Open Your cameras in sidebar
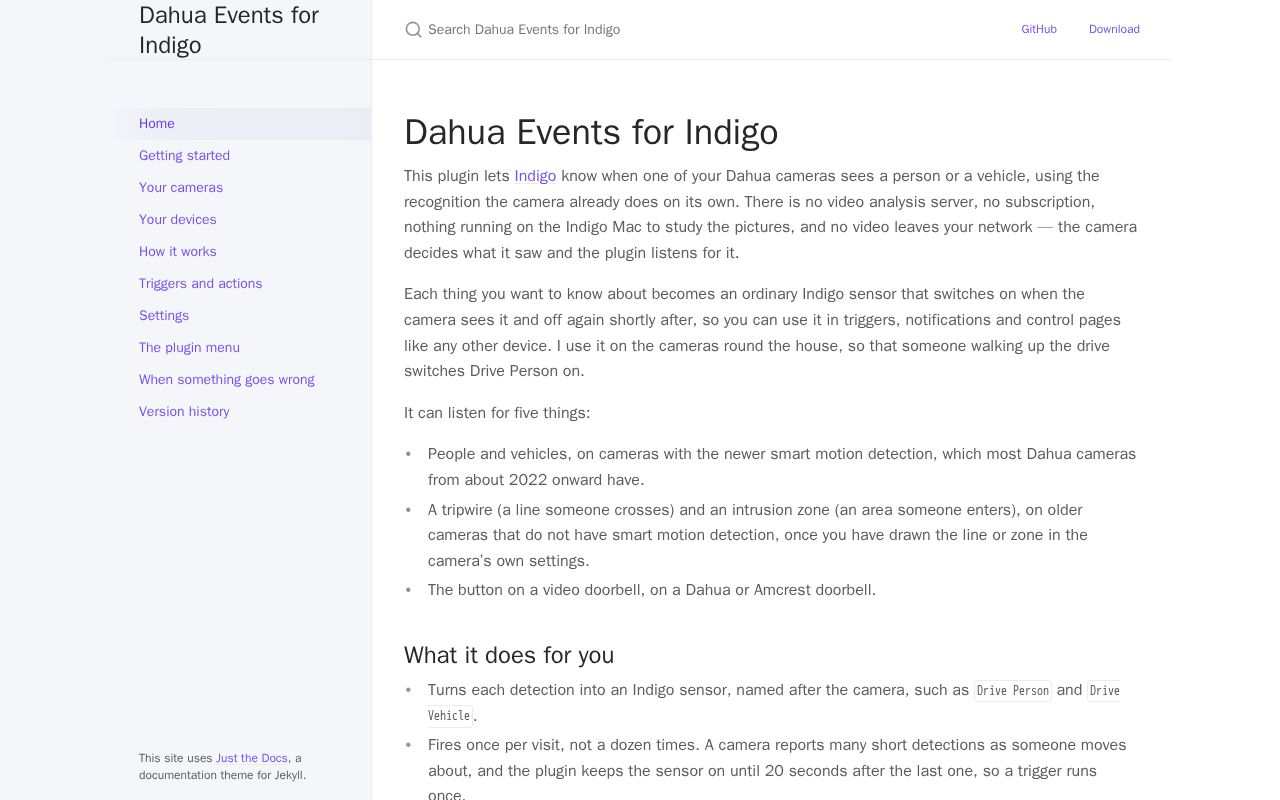The image size is (1280, 800). [240, 188]
